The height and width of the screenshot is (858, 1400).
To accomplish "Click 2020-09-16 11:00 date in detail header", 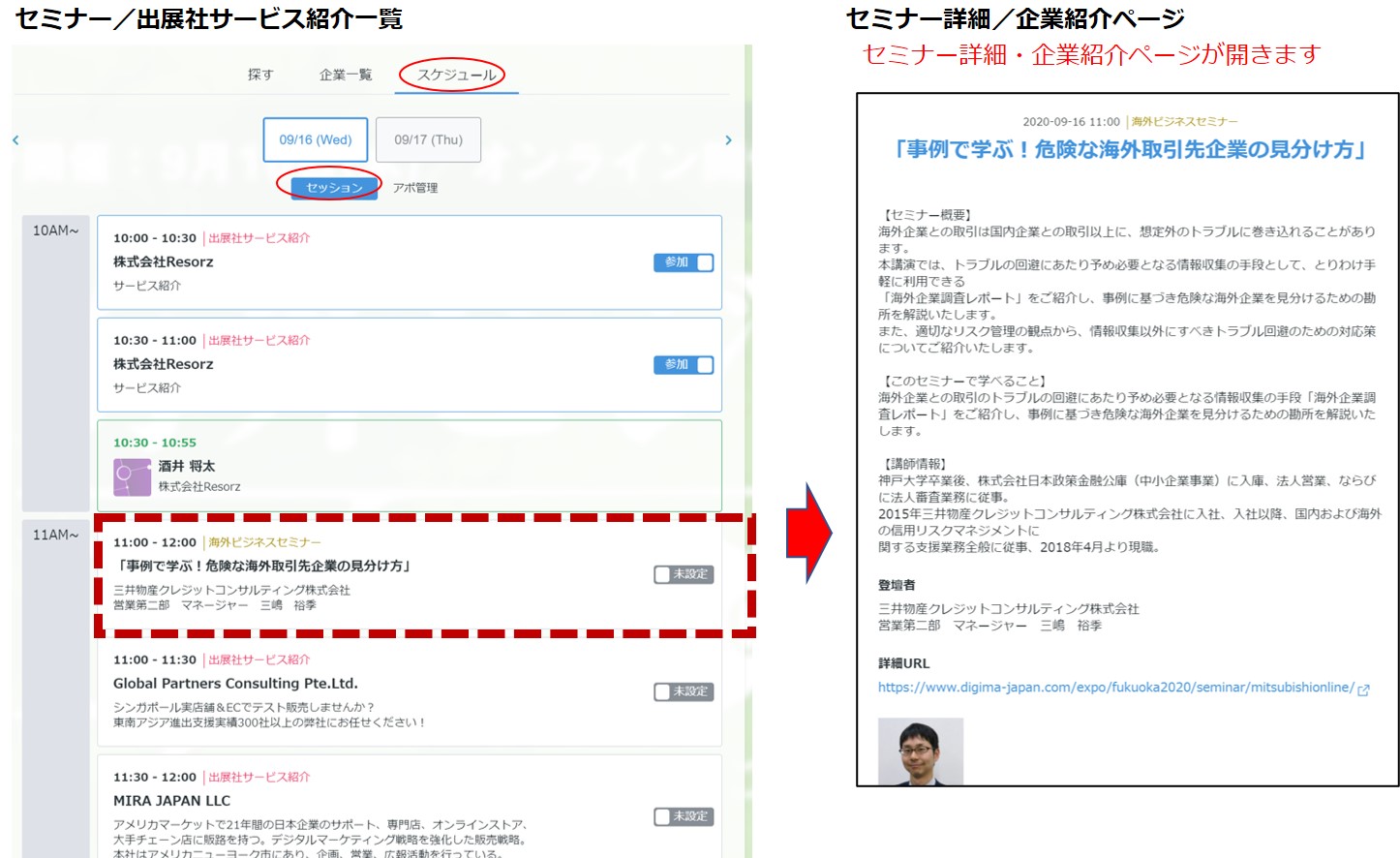I will click(1071, 122).
